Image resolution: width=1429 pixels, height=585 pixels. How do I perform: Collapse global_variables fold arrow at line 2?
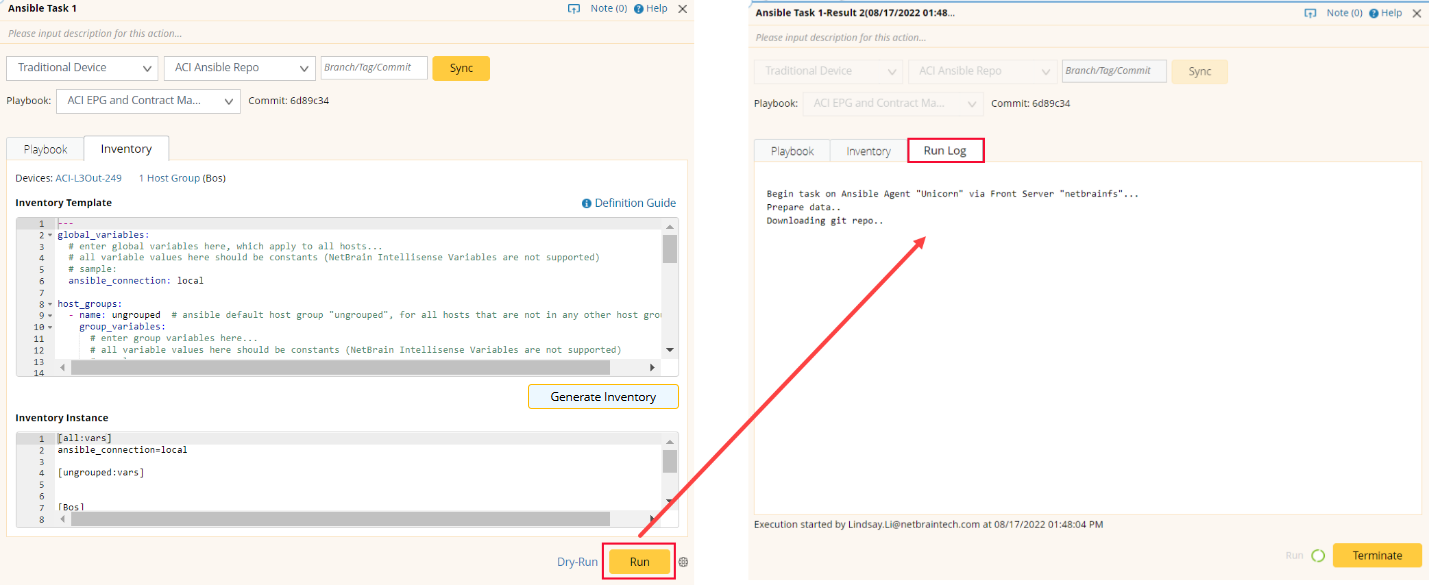(x=51, y=235)
